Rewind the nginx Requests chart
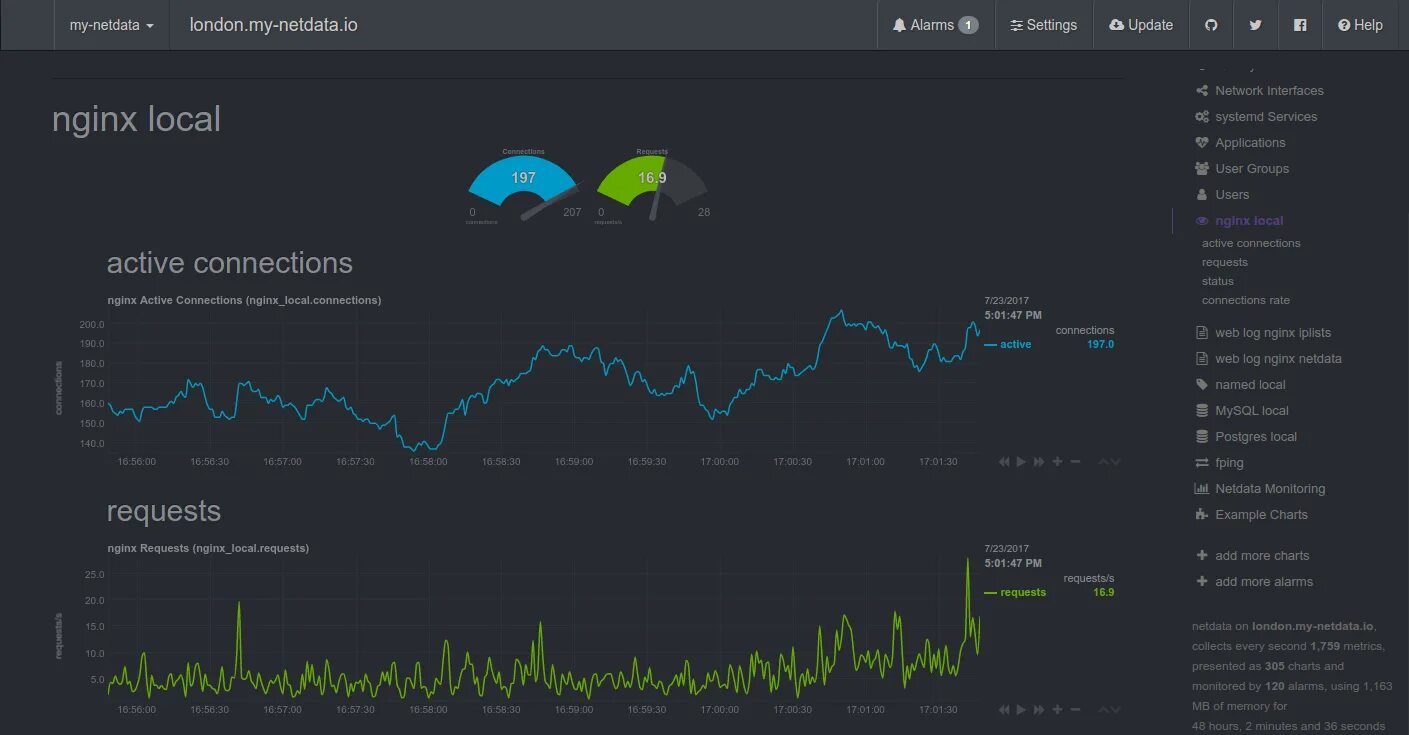The width and height of the screenshot is (1409, 735). click(1003, 709)
